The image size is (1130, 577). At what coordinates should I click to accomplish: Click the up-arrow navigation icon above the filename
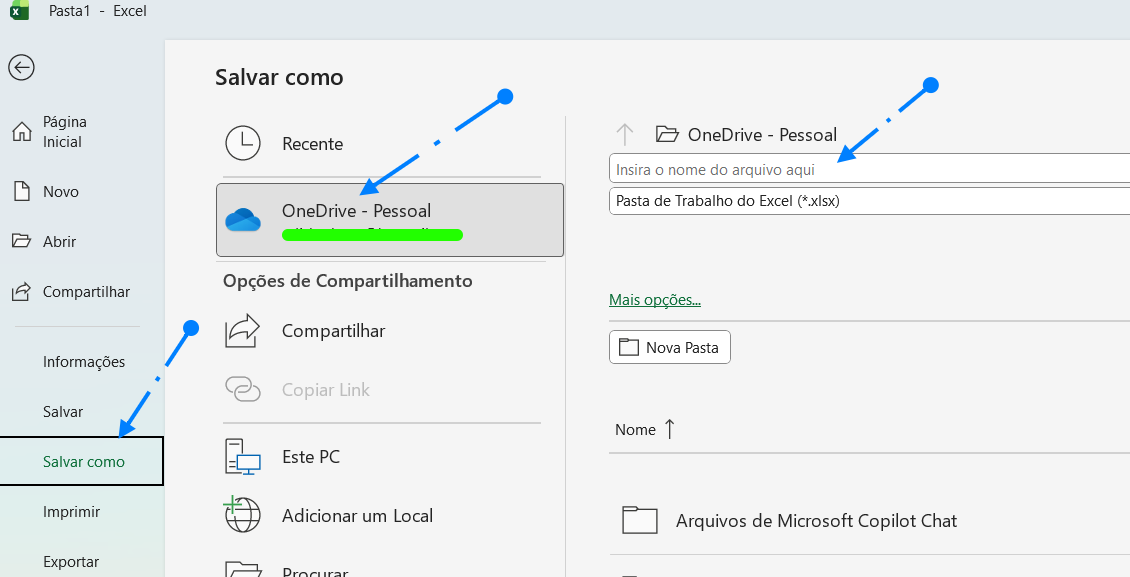(x=625, y=132)
